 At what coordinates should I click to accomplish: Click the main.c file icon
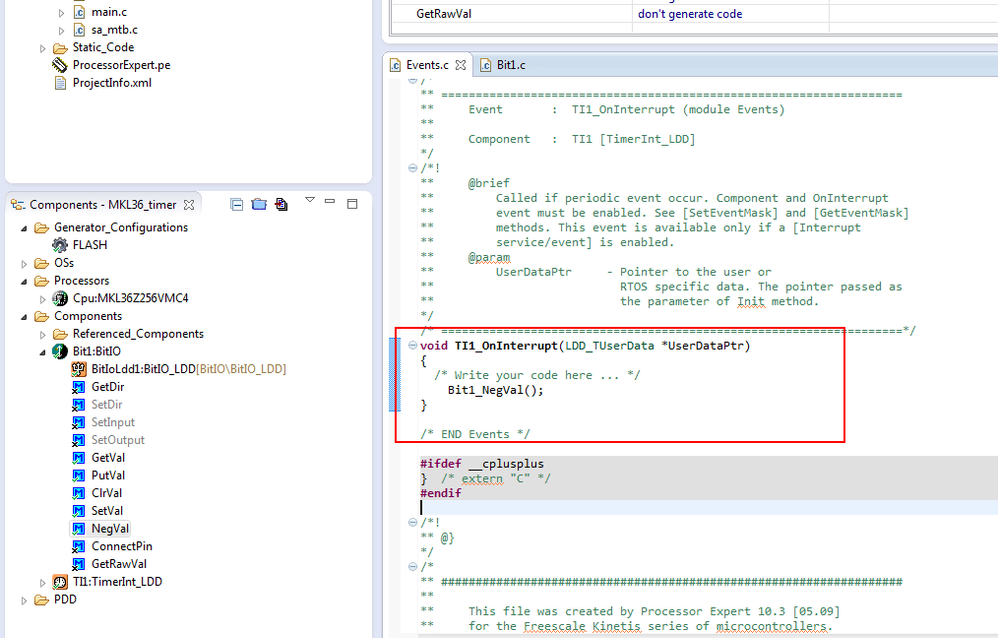pyautogui.click(x=79, y=12)
